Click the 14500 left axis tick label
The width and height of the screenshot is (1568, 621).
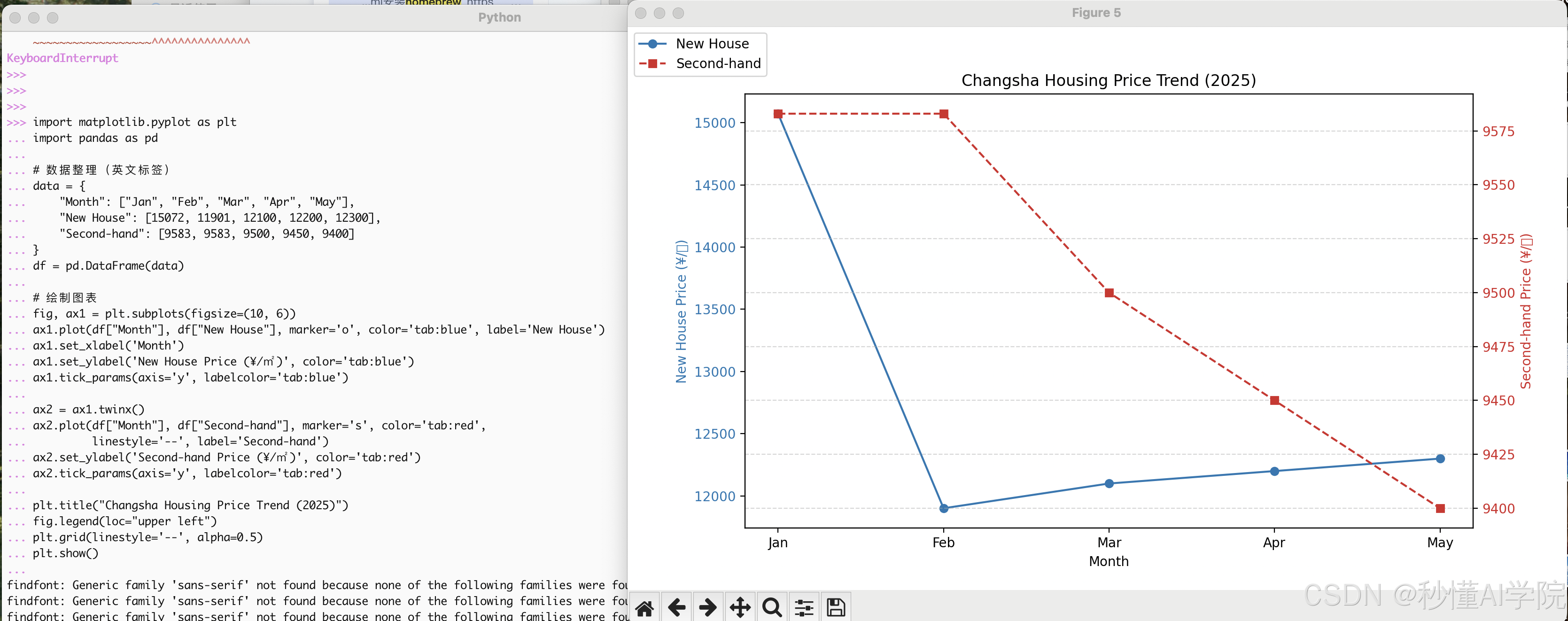pos(714,185)
